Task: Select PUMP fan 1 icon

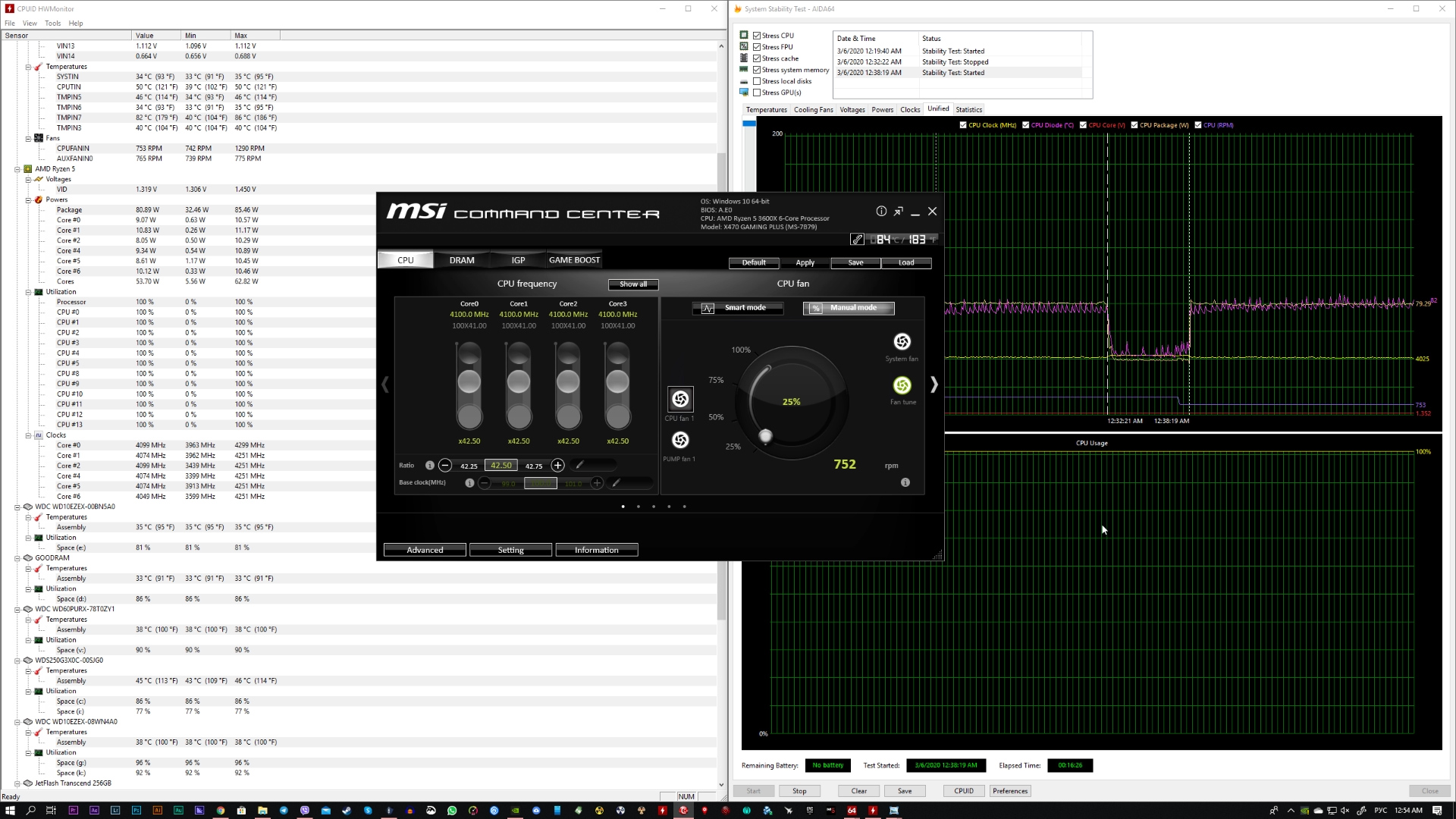Action: [680, 440]
